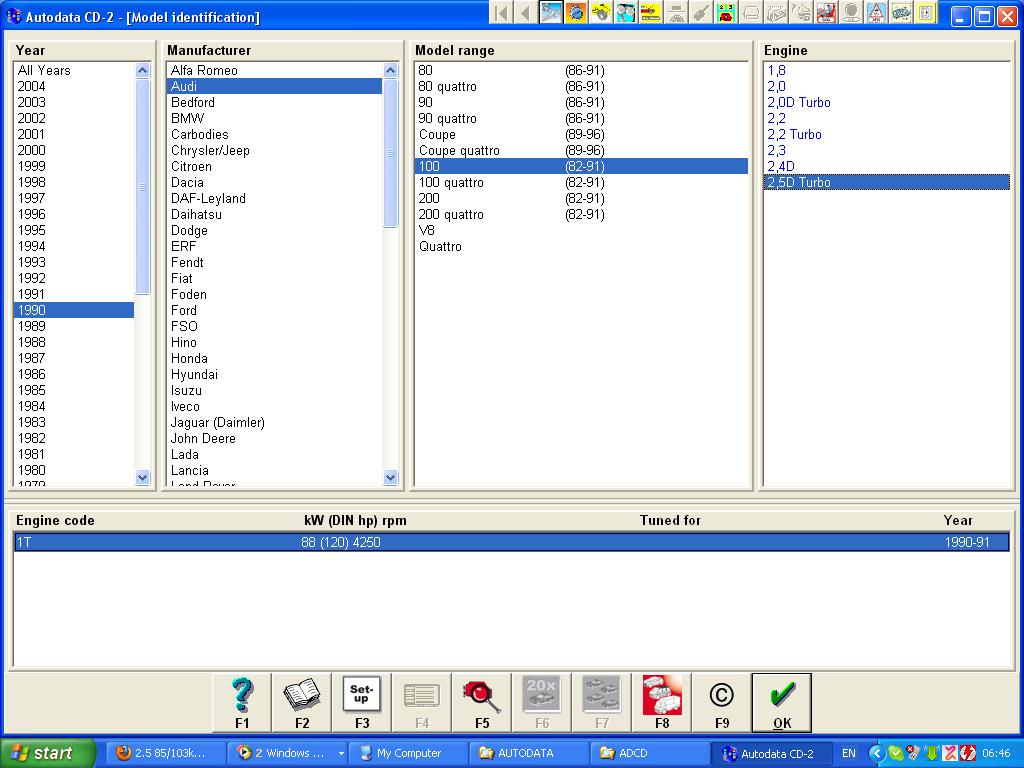Open the F3 Set-up options

tap(362, 703)
